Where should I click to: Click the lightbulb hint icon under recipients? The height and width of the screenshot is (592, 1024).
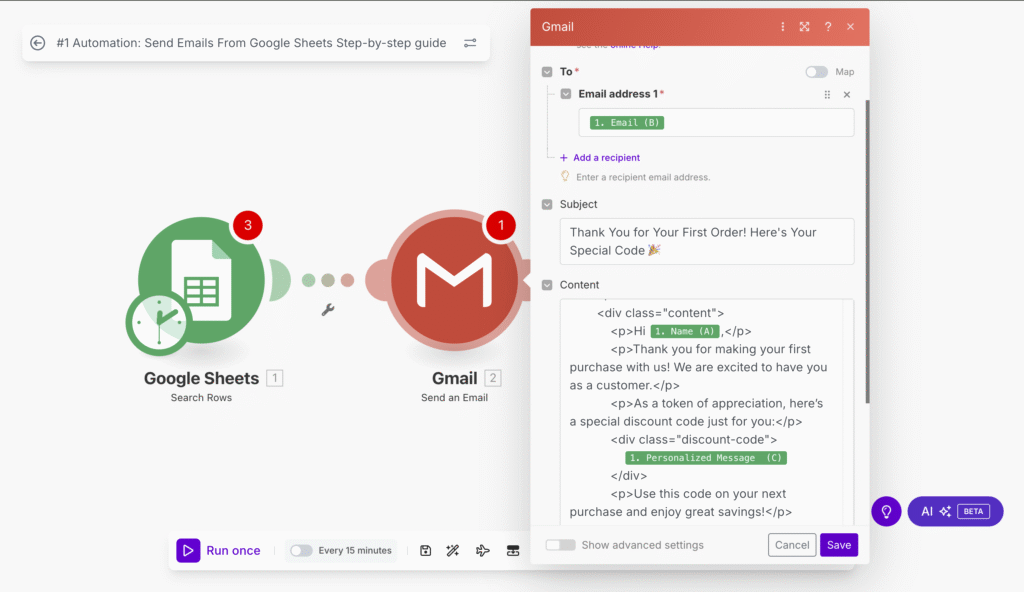coord(565,176)
